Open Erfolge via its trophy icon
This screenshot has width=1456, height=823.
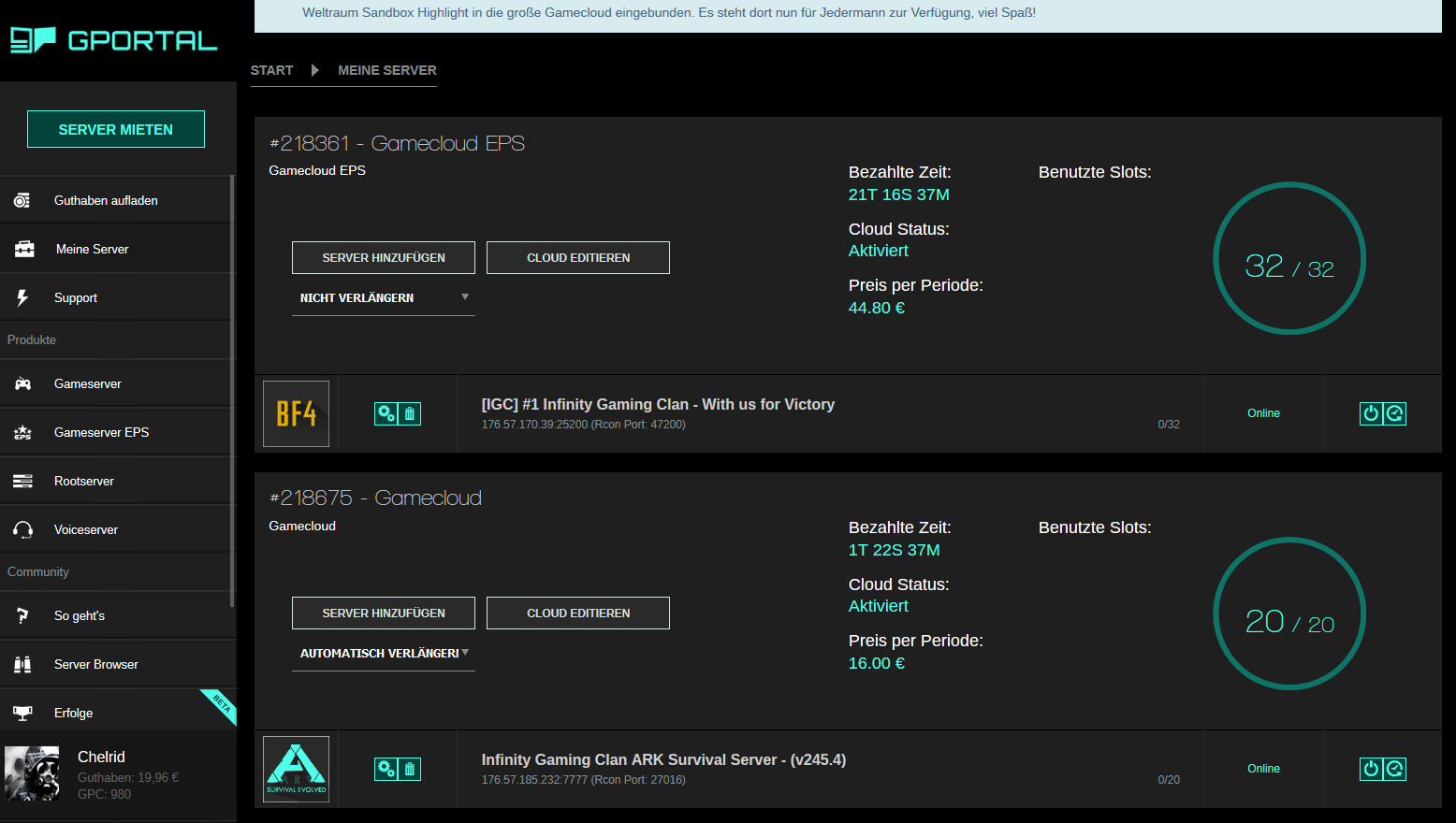coord(22,713)
